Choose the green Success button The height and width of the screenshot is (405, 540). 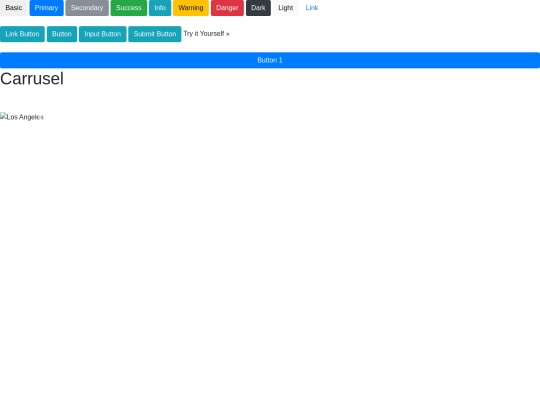tap(129, 8)
